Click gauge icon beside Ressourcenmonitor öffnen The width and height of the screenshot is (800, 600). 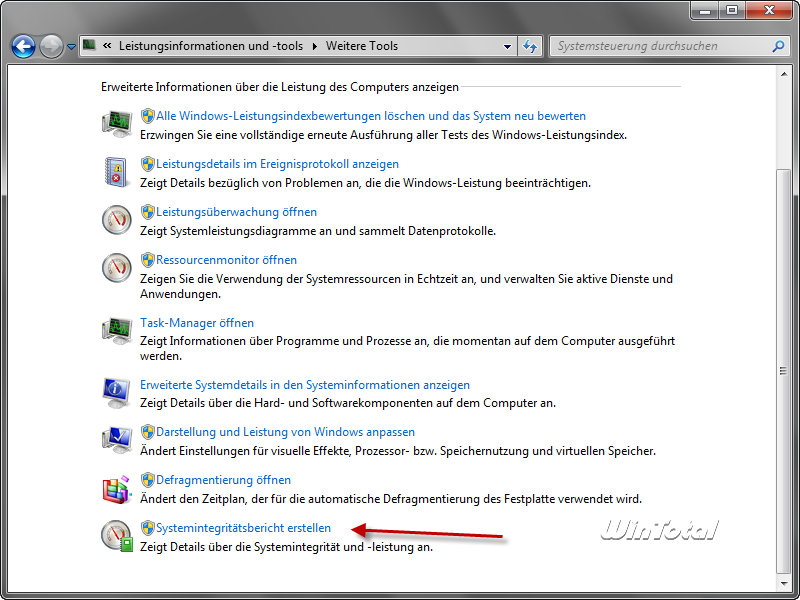(x=117, y=268)
